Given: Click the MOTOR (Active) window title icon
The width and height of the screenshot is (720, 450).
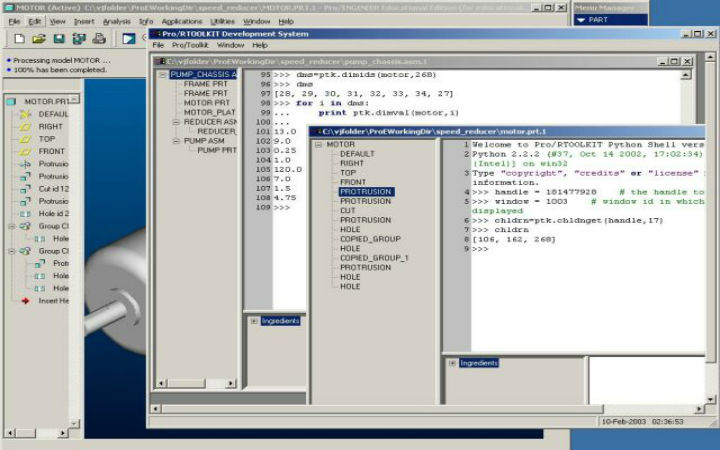Looking at the screenshot, I should tap(9, 8).
